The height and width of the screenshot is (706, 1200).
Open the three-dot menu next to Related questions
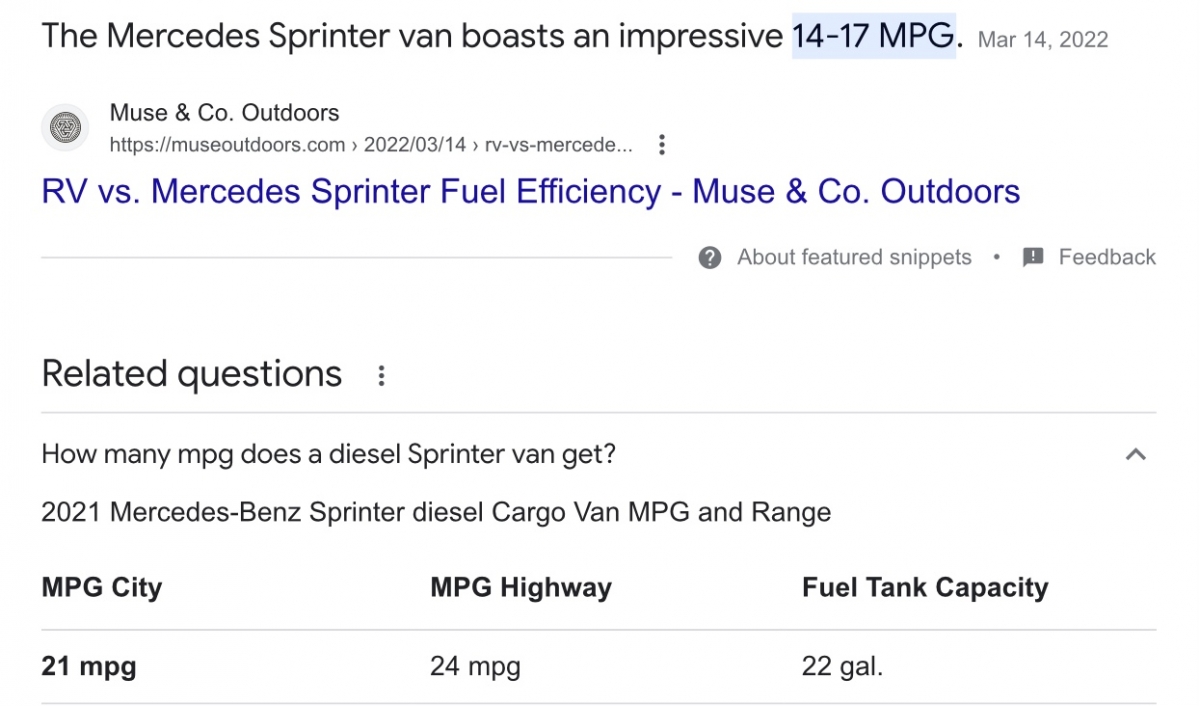[380, 376]
